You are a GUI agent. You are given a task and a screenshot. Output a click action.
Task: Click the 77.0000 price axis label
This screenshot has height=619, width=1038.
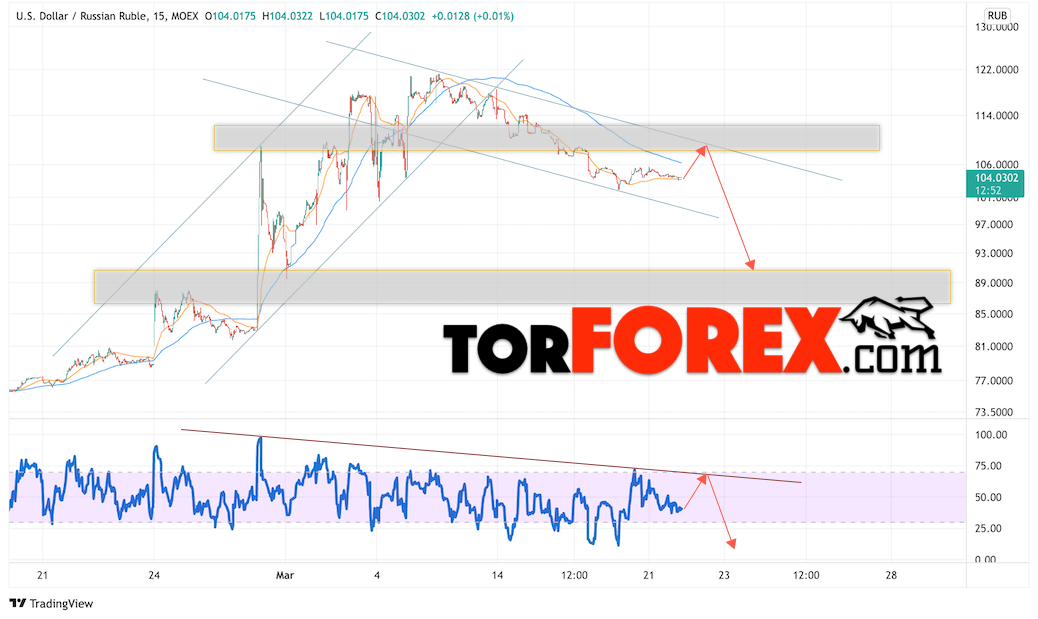[994, 381]
